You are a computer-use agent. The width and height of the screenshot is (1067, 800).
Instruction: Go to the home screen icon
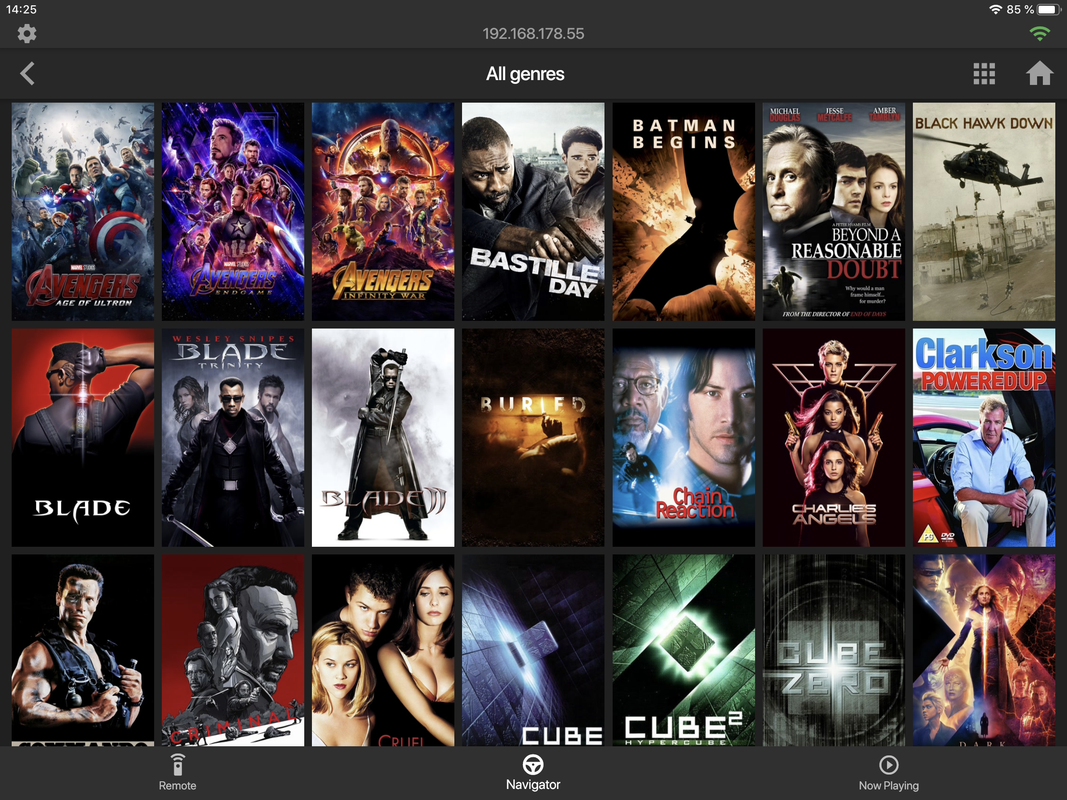(1039, 73)
